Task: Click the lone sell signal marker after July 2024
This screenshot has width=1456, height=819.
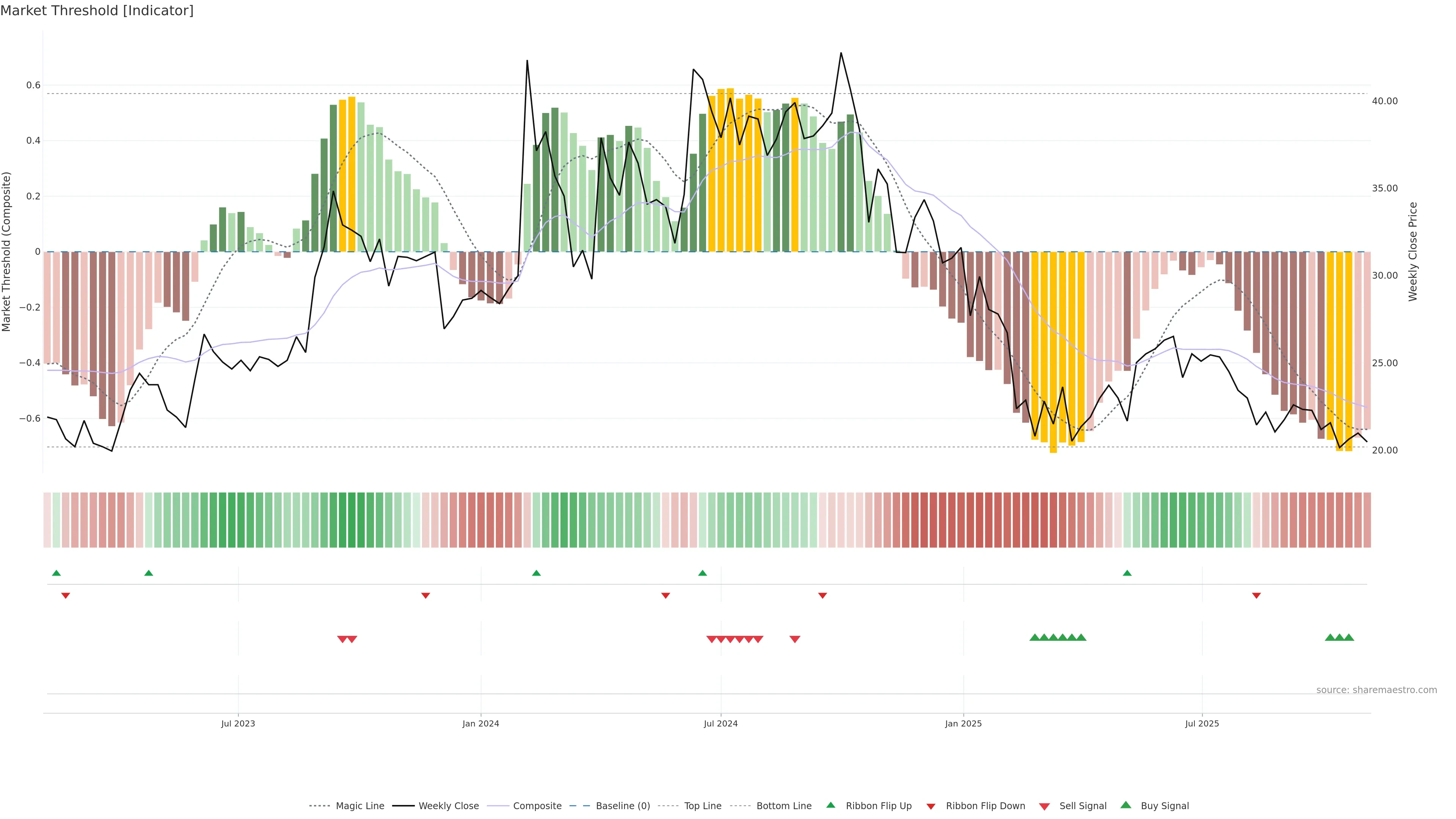Action: coord(795,639)
